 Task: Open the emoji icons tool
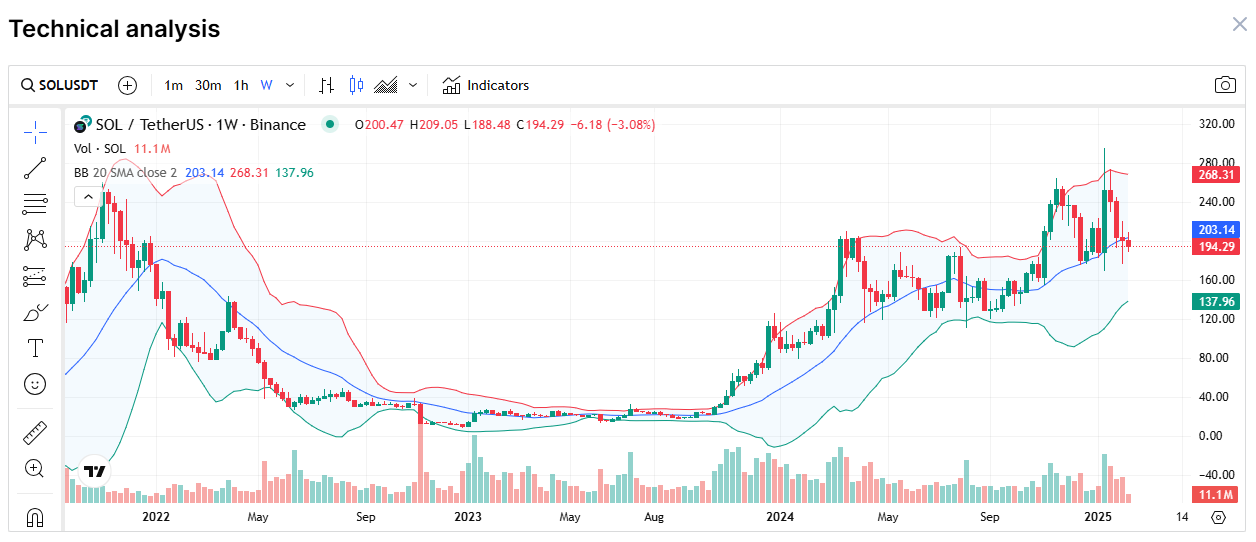(x=35, y=384)
